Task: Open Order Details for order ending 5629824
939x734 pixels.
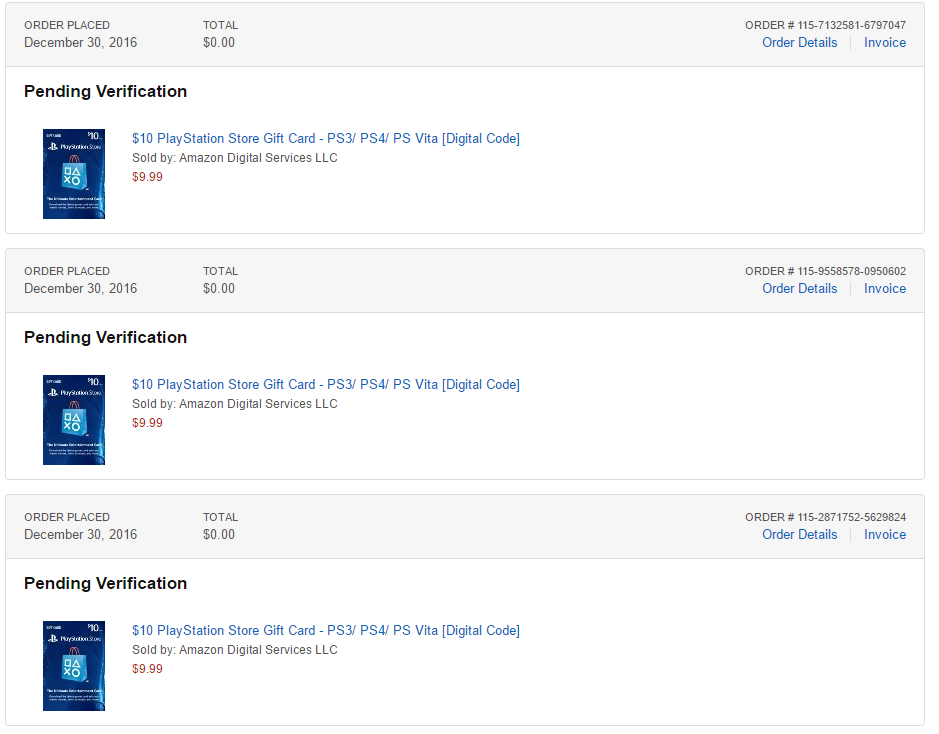Action: pos(799,535)
